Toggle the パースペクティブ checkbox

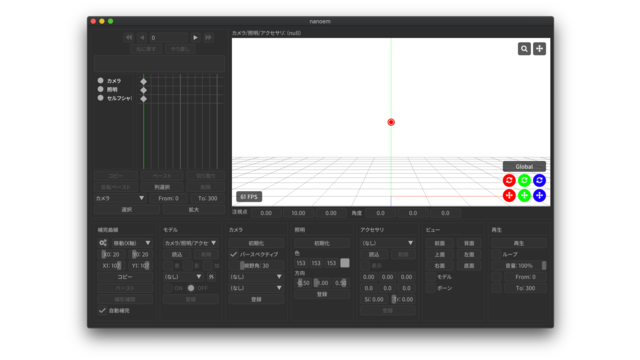click(233, 254)
